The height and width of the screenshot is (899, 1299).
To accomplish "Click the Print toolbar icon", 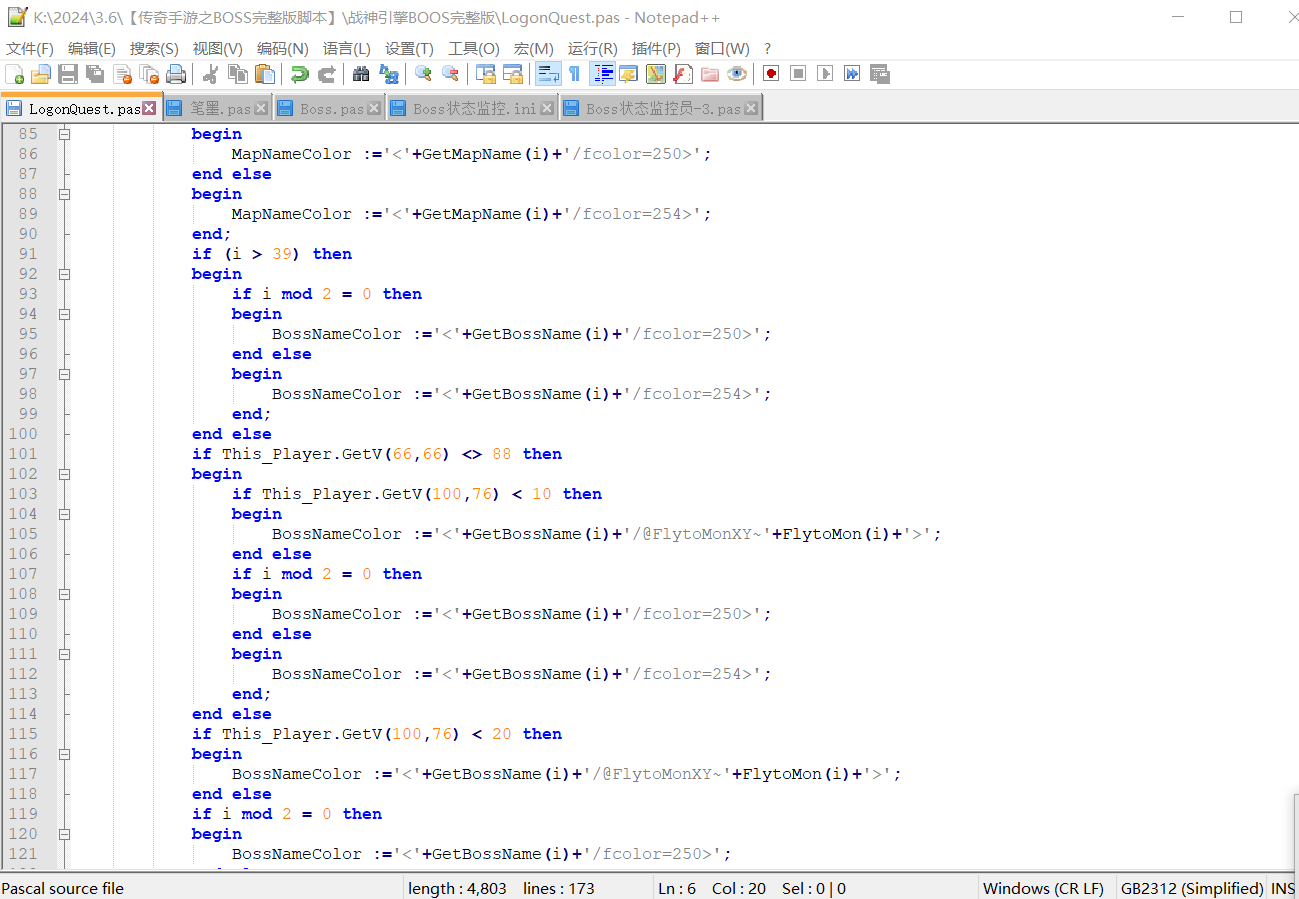I will (176, 74).
